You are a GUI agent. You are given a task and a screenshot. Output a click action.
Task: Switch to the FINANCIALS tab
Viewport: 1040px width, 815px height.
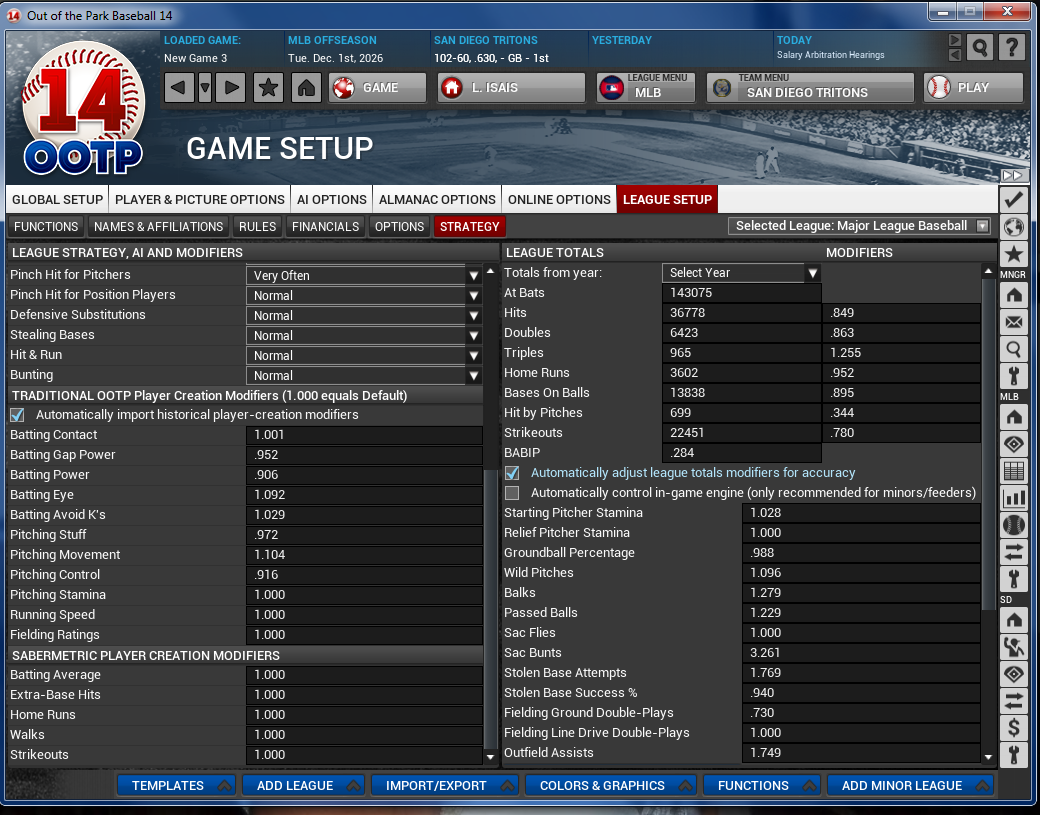tap(325, 227)
